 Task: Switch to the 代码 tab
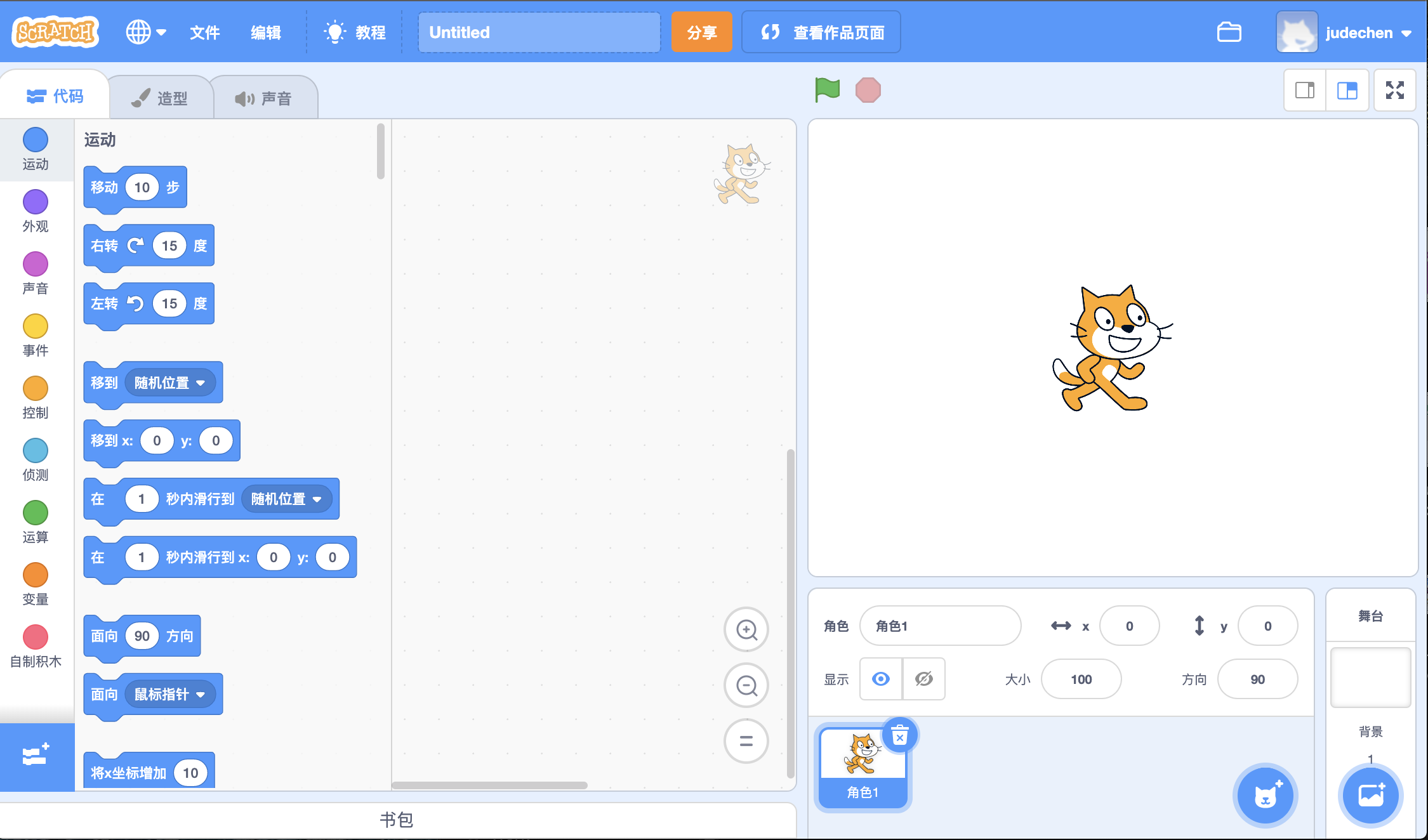point(55,96)
